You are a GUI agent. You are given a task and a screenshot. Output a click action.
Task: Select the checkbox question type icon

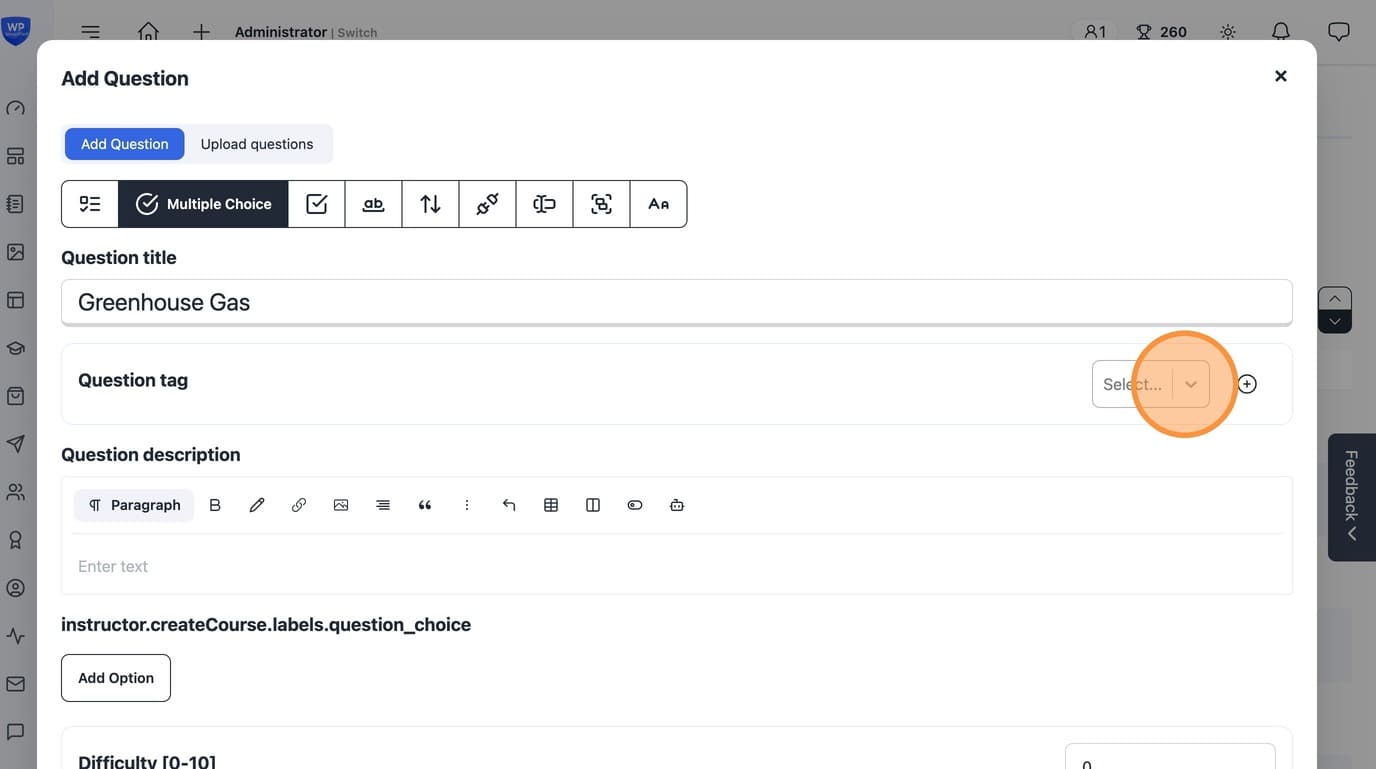coord(317,204)
